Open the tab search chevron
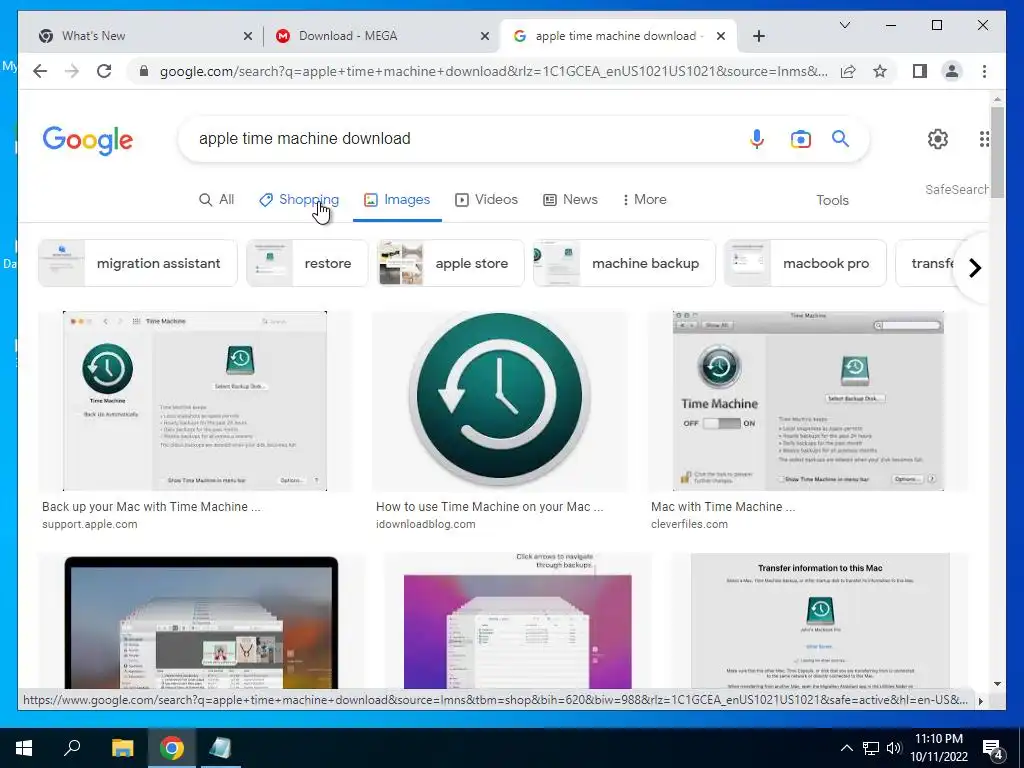This screenshot has height=768, width=1024. point(844,25)
